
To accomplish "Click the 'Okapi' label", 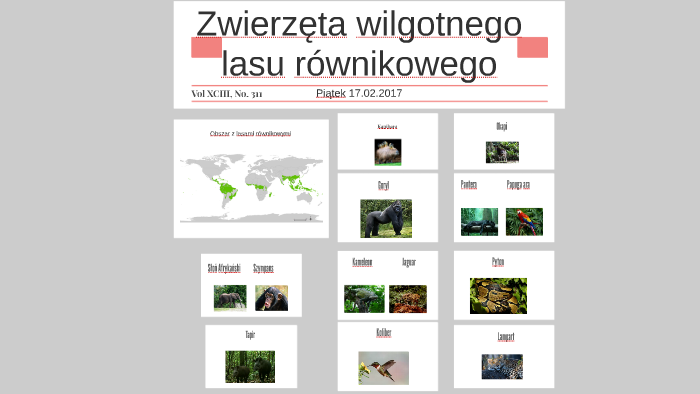I will pos(502,126).
